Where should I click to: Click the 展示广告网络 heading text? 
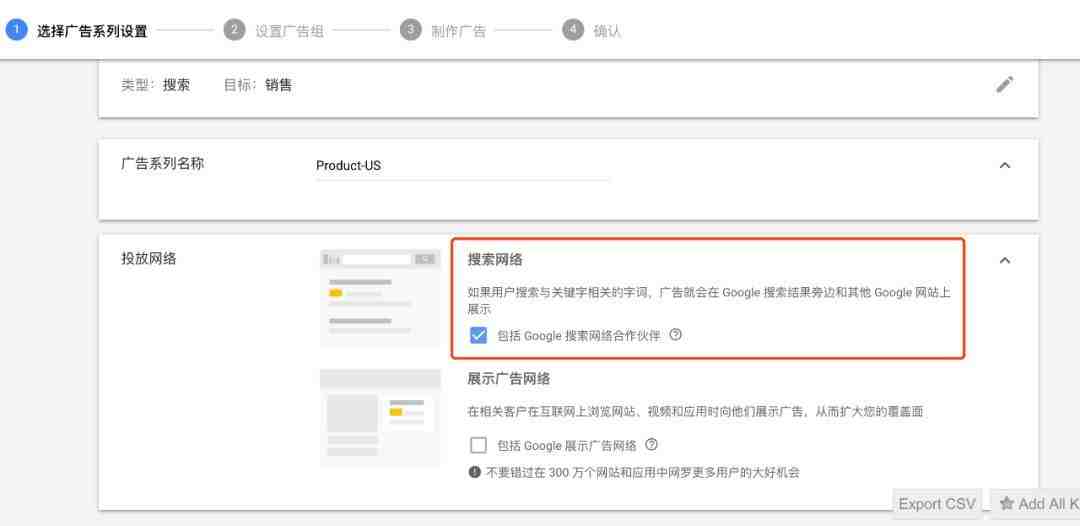click(x=509, y=379)
